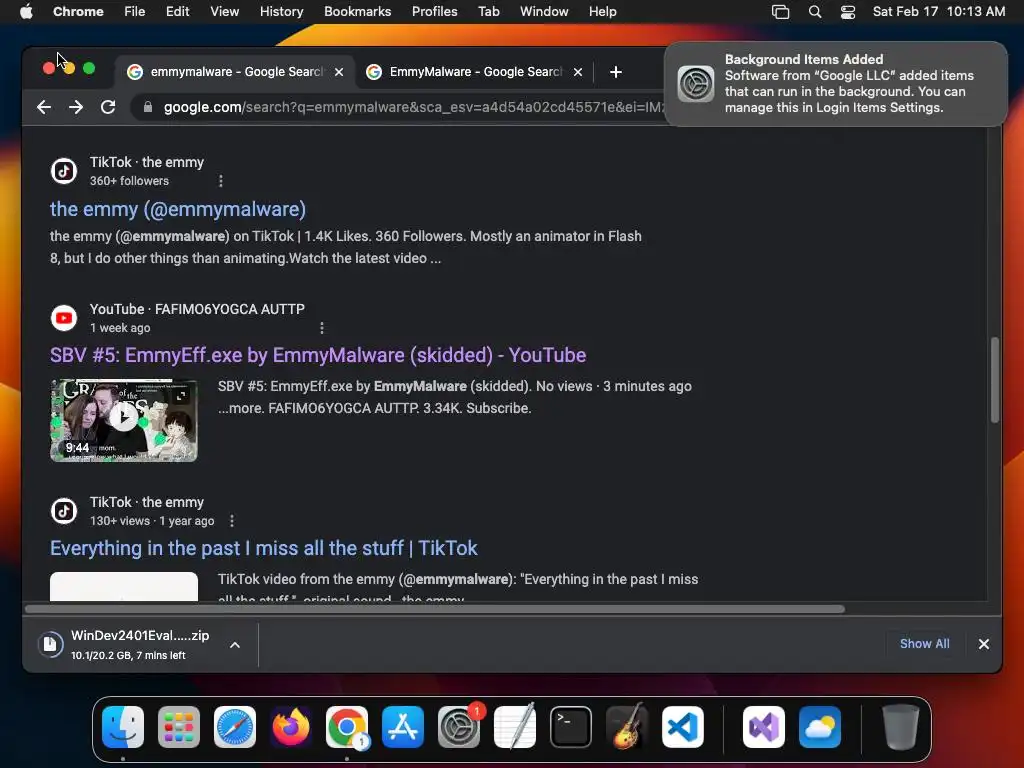Image resolution: width=1024 pixels, height=768 pixels.
Task: Open Trash from the Dock
Action: pos(901,727)
